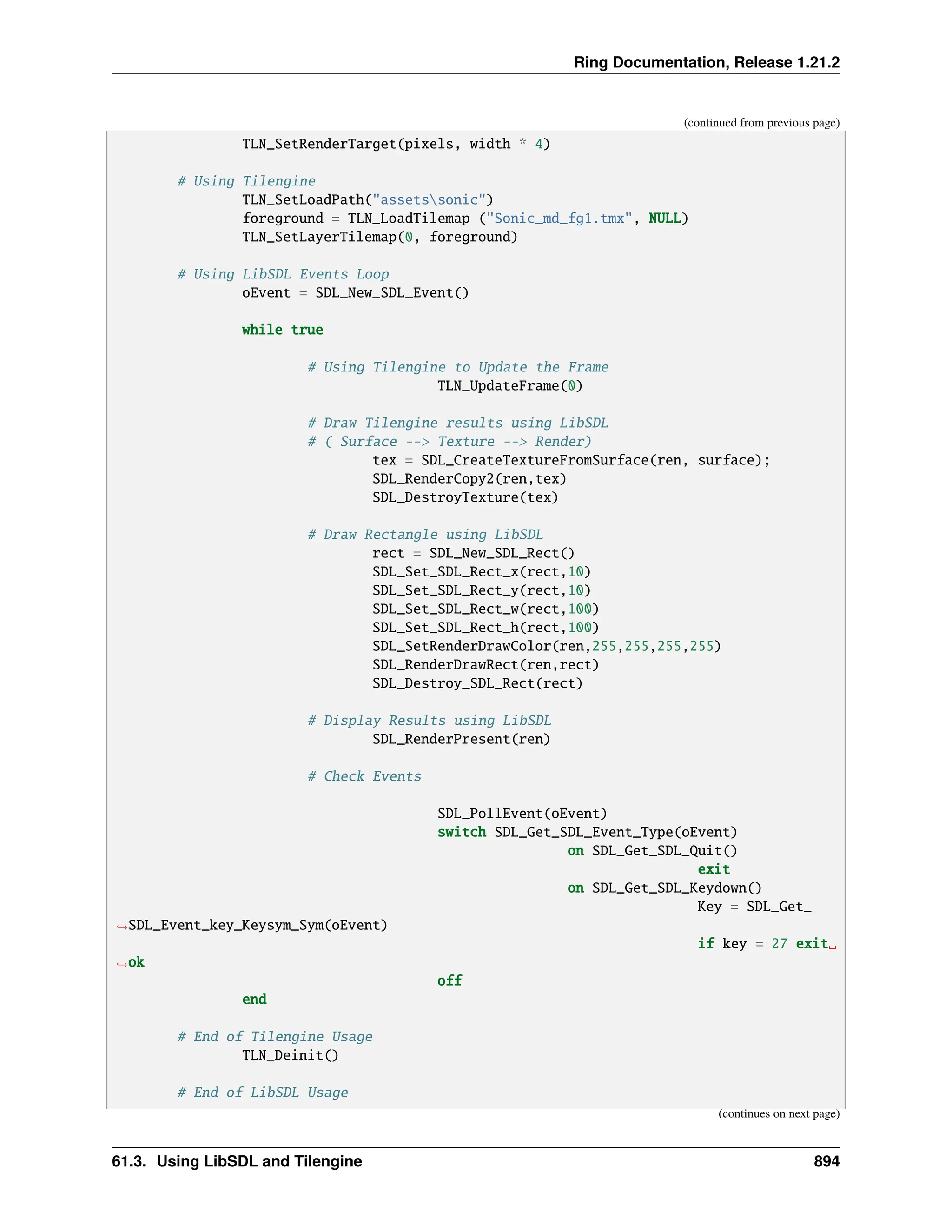
Task: Click the TLN_UpdateFrame(0) call
Action: 510,386
